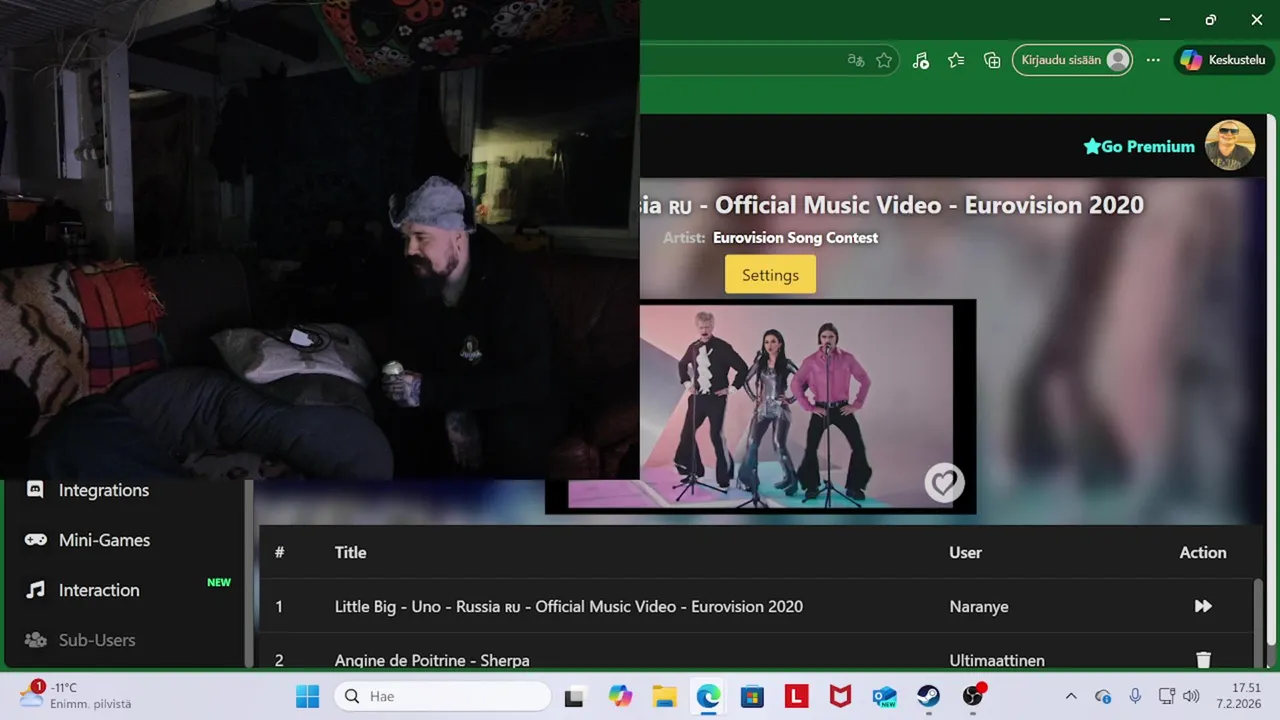
Task: Open Outlook (new) from the taskbar
Action: point(884,696)
